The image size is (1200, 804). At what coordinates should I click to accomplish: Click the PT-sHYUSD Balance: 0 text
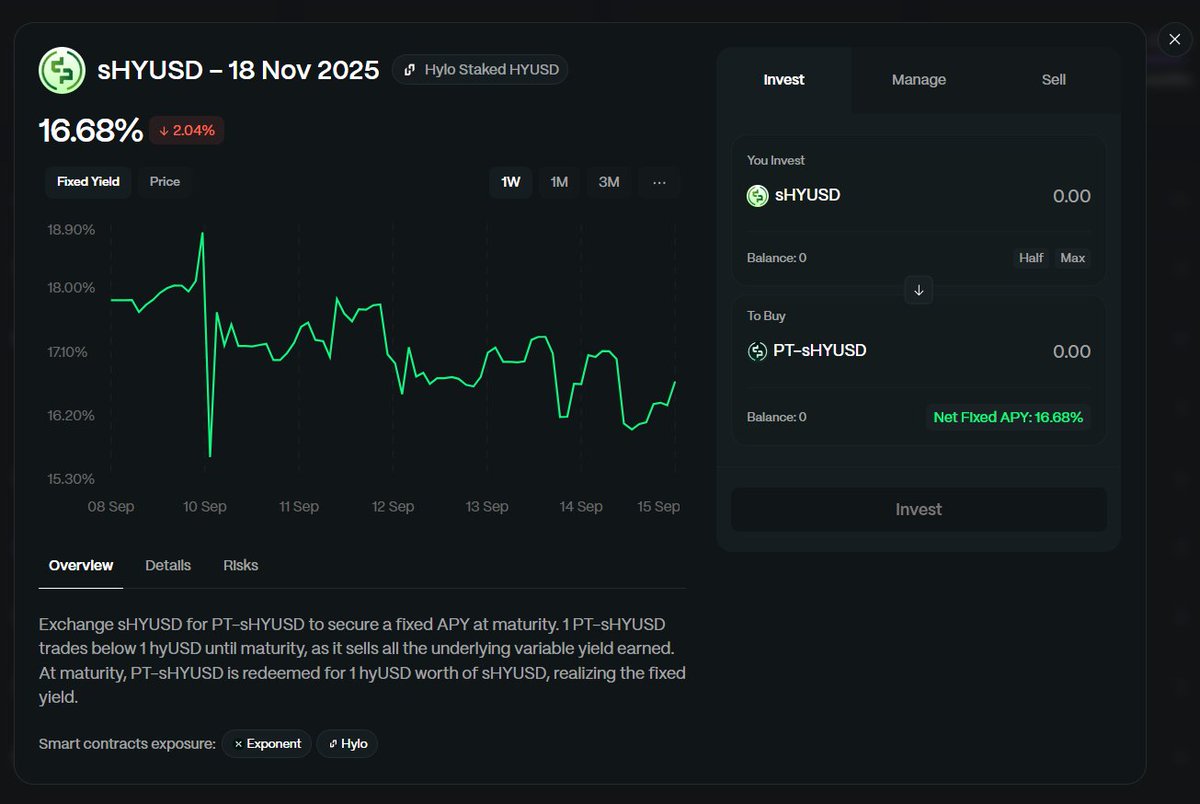pyautogui.click(x=777, y=417)
